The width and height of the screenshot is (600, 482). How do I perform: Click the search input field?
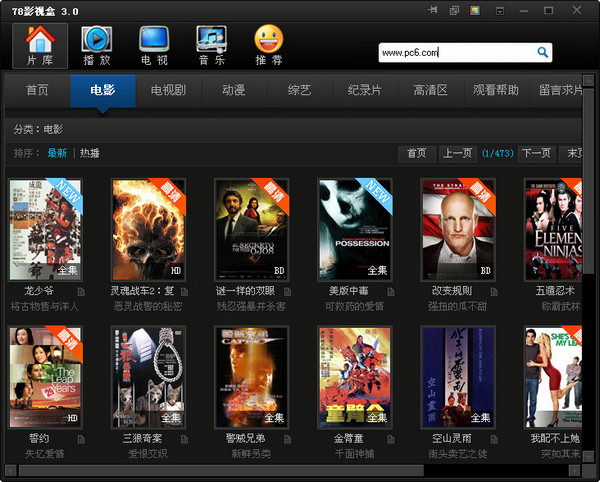point(457,52)
